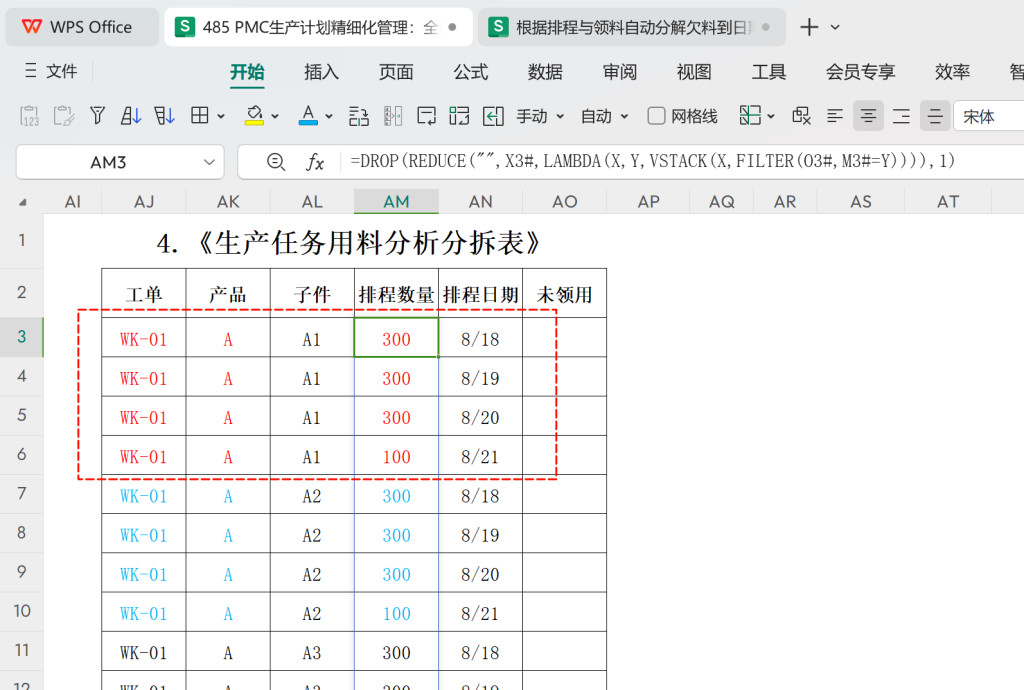Open a new tab with the plus button
1024x690 pixels.
pyautogui.click(x=808, y=27)
